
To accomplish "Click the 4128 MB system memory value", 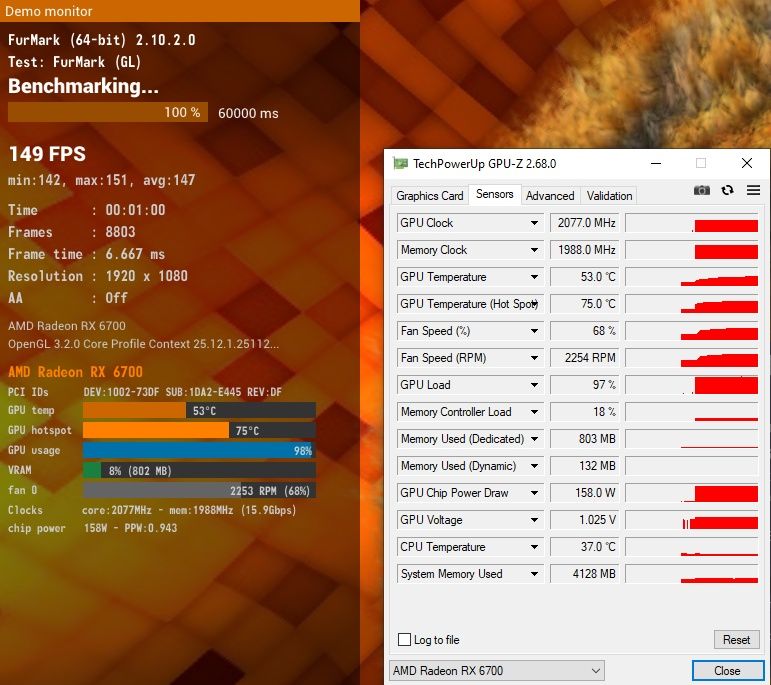I will tap(584, 574).
